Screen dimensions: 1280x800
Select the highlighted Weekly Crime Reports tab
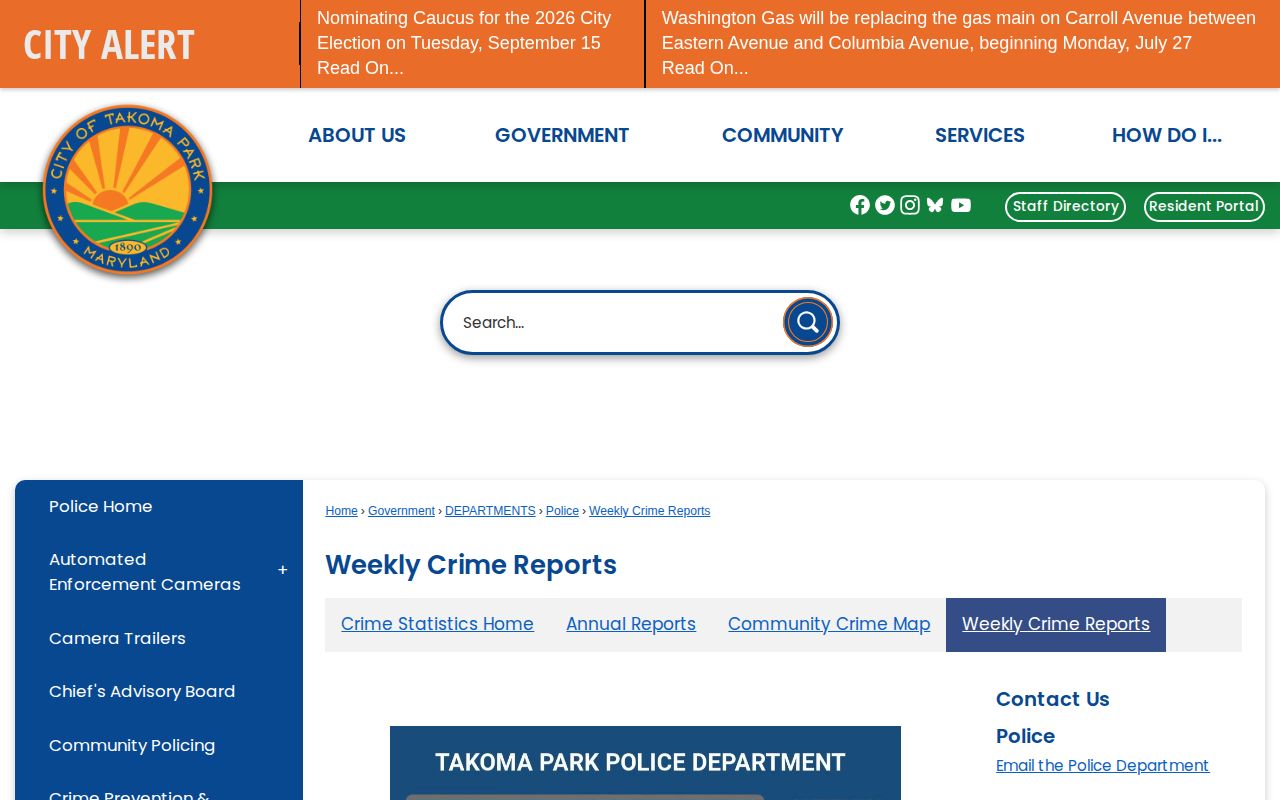click(1056, 624)
